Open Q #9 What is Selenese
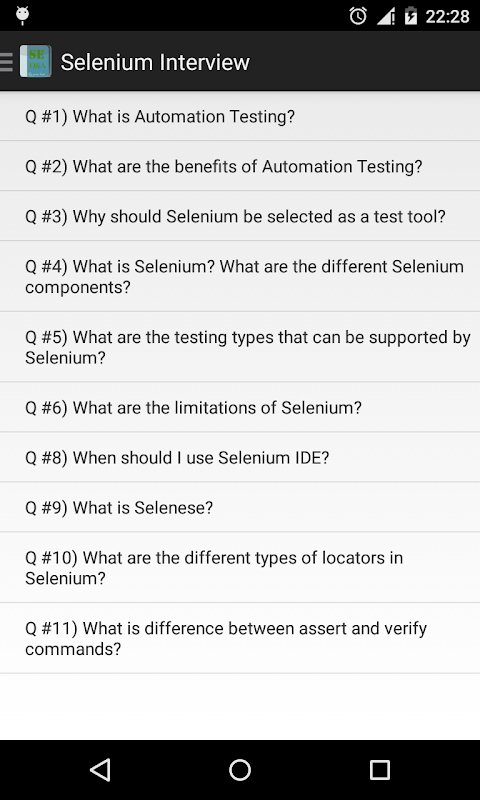This screenshot has width=480, height=800. tap(240, 507)
